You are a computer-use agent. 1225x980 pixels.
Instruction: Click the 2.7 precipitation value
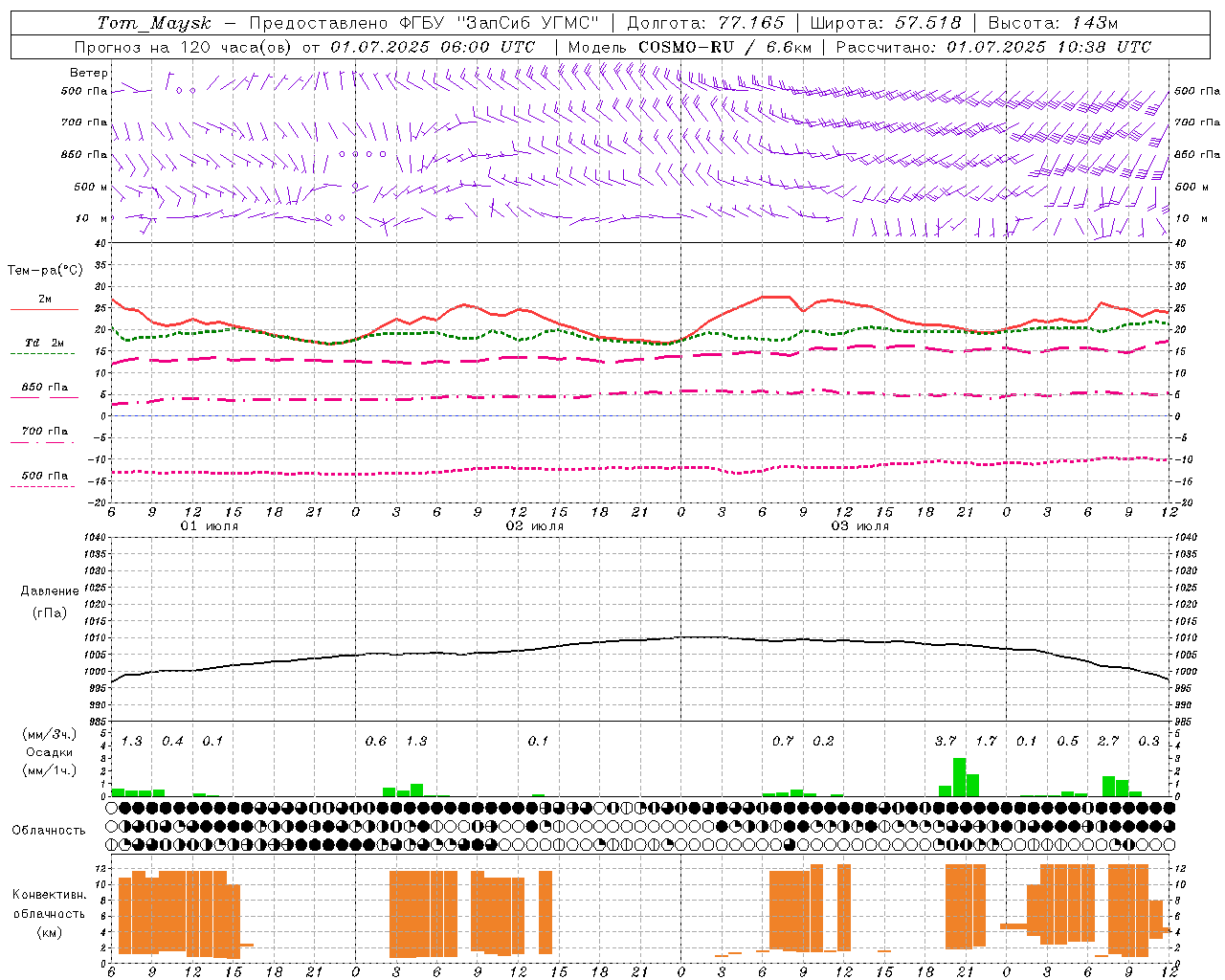(1108, 741)
